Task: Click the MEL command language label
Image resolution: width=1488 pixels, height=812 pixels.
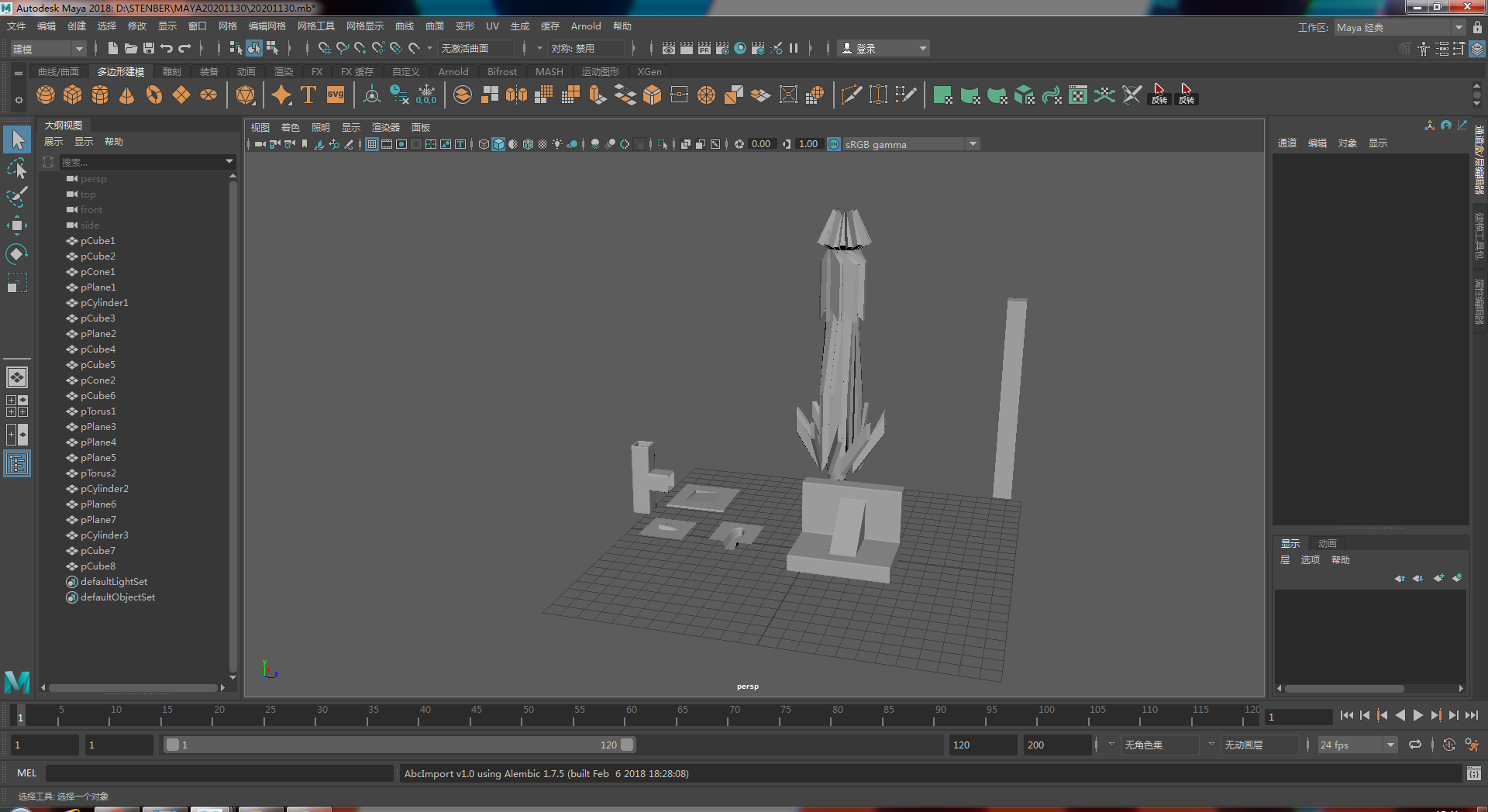Action: pyautogui.click(x=27, y=773)
